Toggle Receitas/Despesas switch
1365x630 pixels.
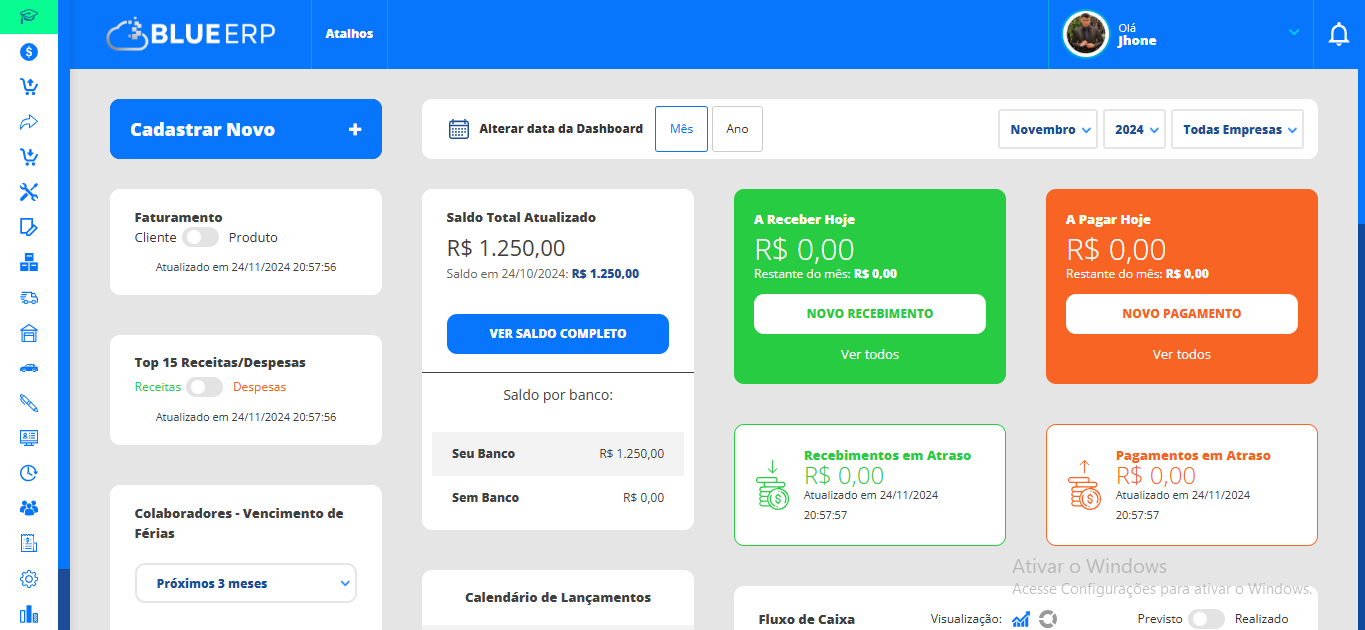[x=204, y=387]
